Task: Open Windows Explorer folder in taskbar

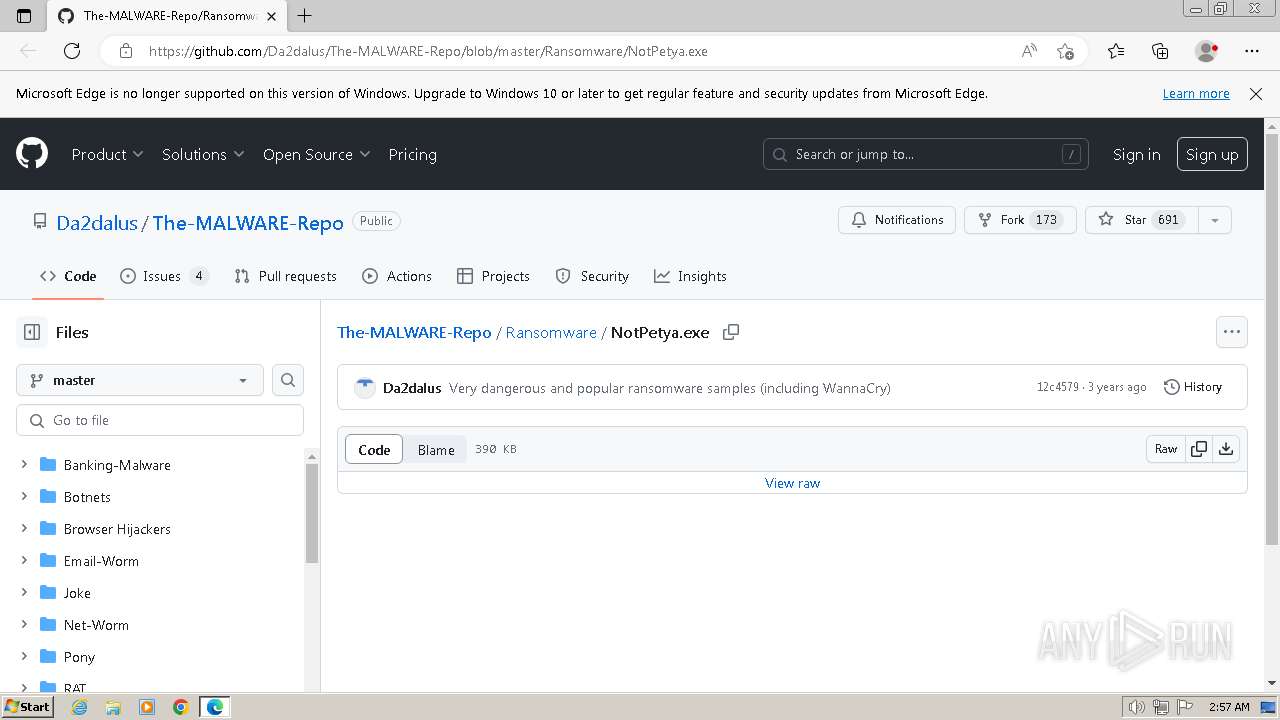Action: 113,707
